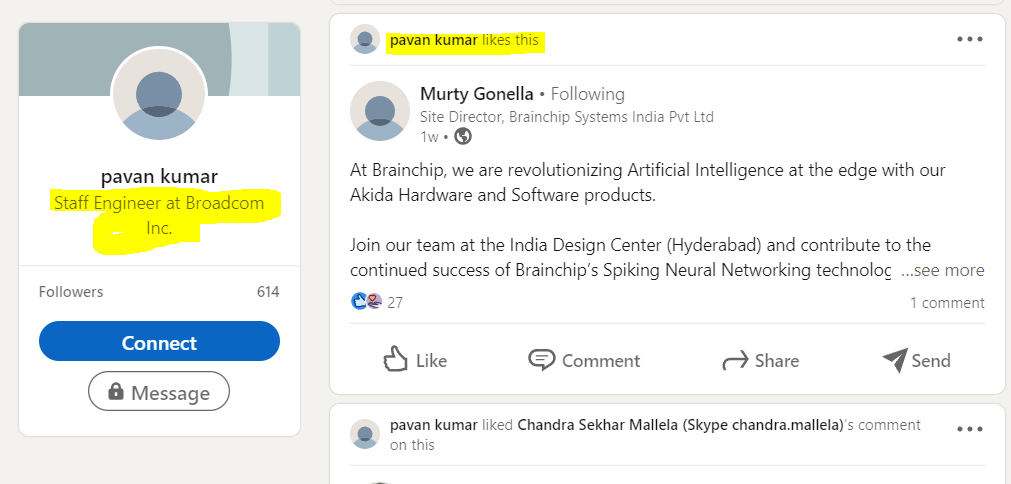
Task: Click "Join our team at the India Design Center" text
Action: tap(667, 257)
